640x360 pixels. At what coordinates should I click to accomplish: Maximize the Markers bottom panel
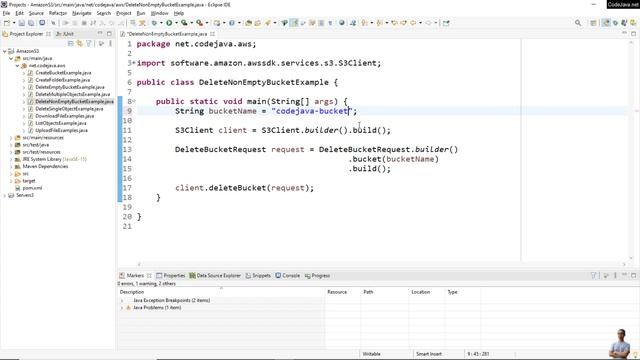[633, 276]
